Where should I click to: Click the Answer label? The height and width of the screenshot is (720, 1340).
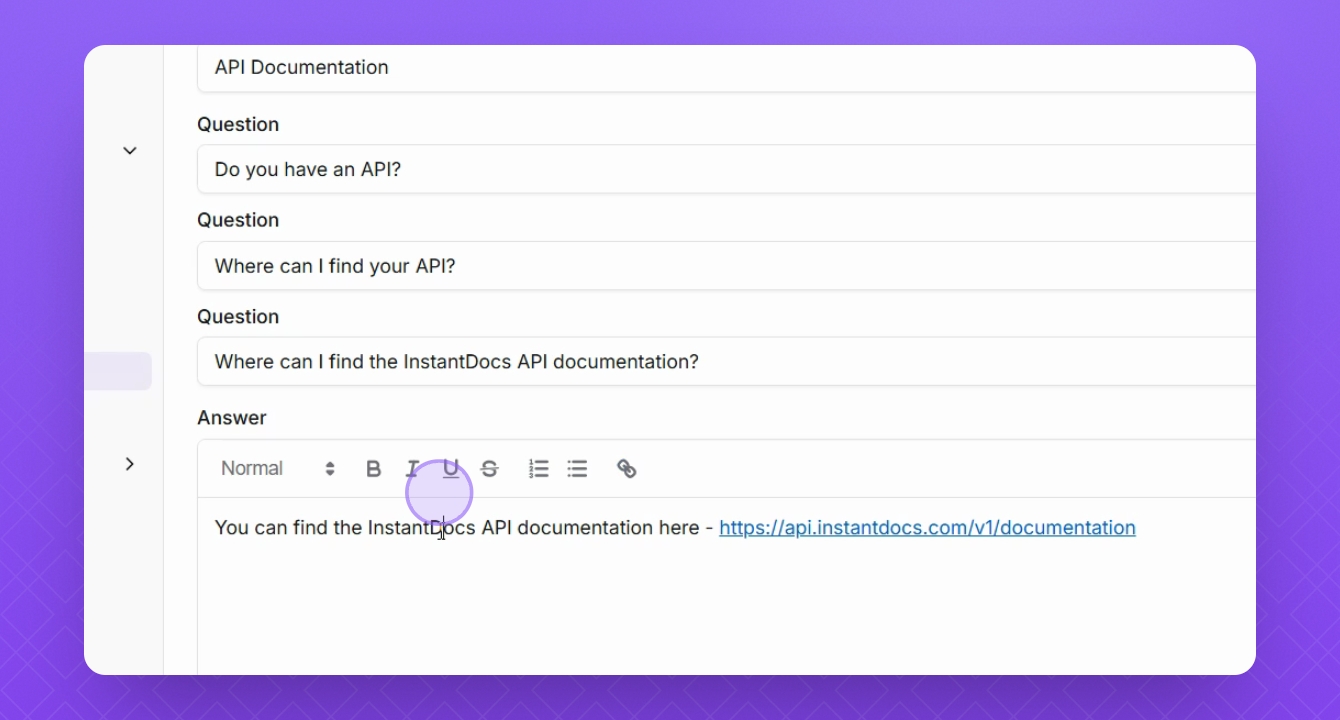coord(232,418)
